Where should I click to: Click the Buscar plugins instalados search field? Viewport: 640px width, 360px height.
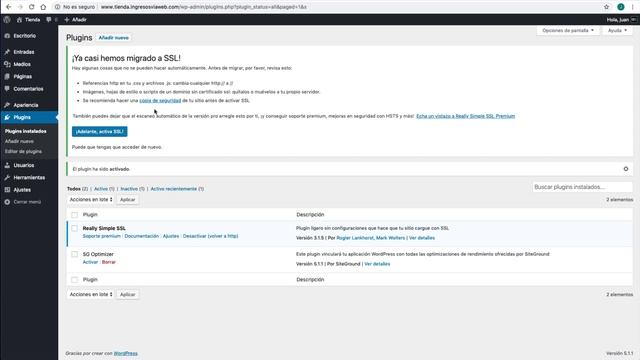582,187
